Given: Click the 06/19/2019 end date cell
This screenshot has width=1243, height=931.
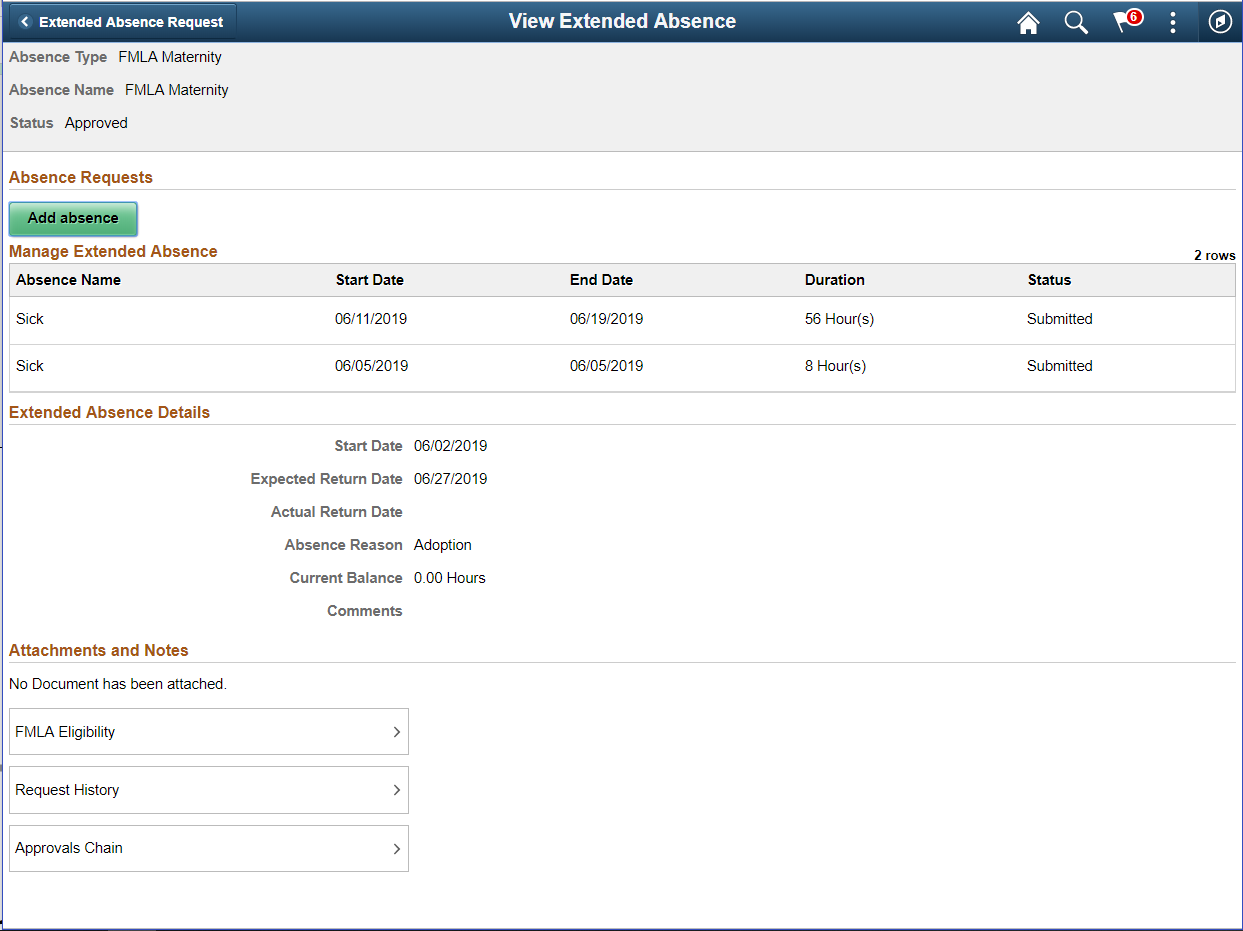Looking at the screenshot, I should coord(607,319).
